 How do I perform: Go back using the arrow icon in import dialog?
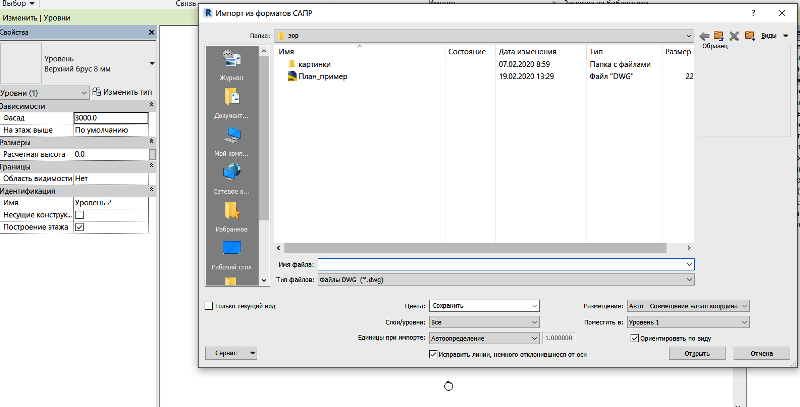705,36
